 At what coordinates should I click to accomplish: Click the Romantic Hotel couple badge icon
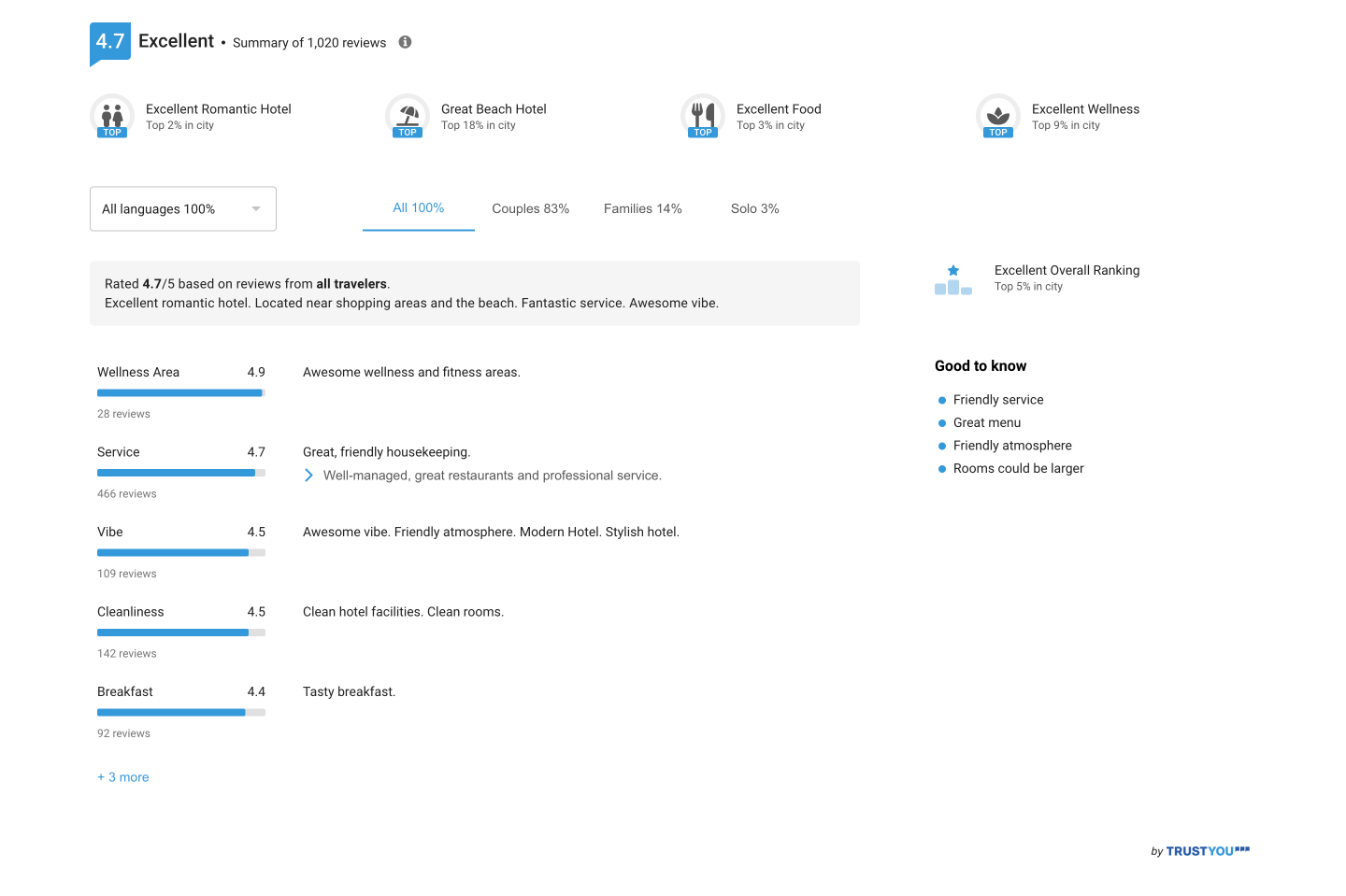(112, 116)
